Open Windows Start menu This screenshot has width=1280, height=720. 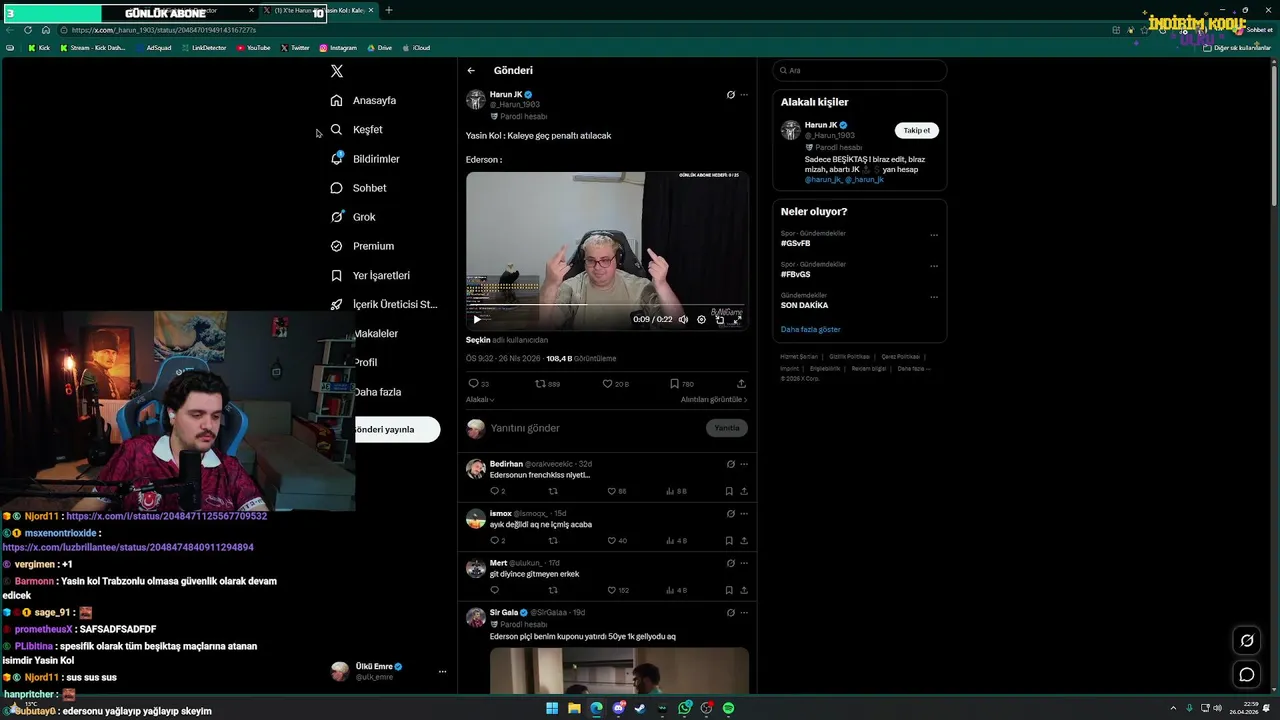tap(552, 708)
